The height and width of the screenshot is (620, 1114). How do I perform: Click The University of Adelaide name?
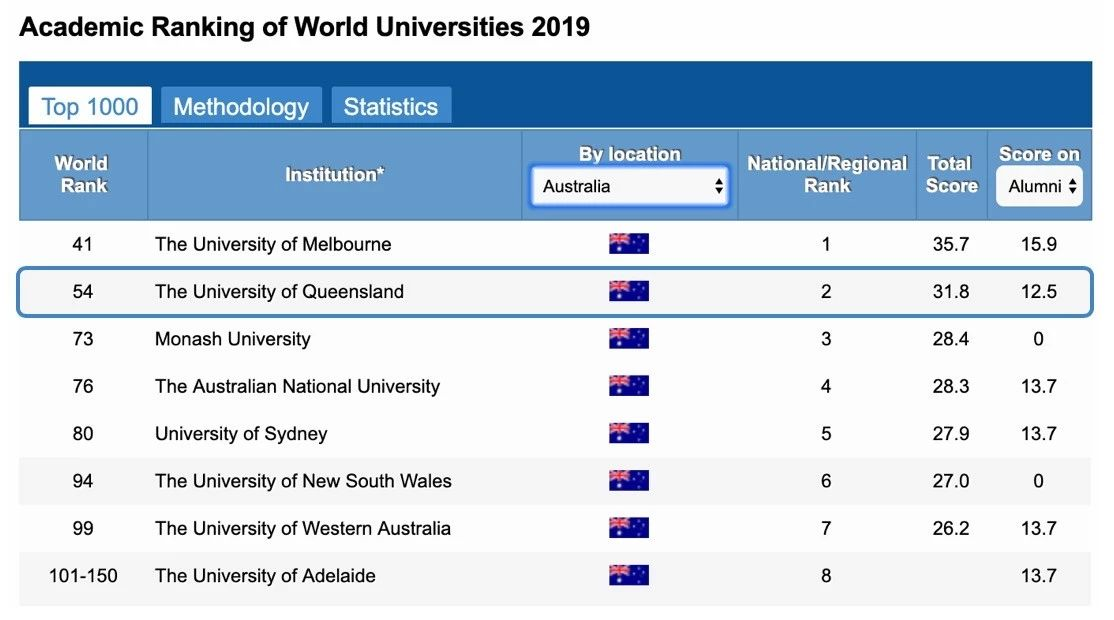265,575
